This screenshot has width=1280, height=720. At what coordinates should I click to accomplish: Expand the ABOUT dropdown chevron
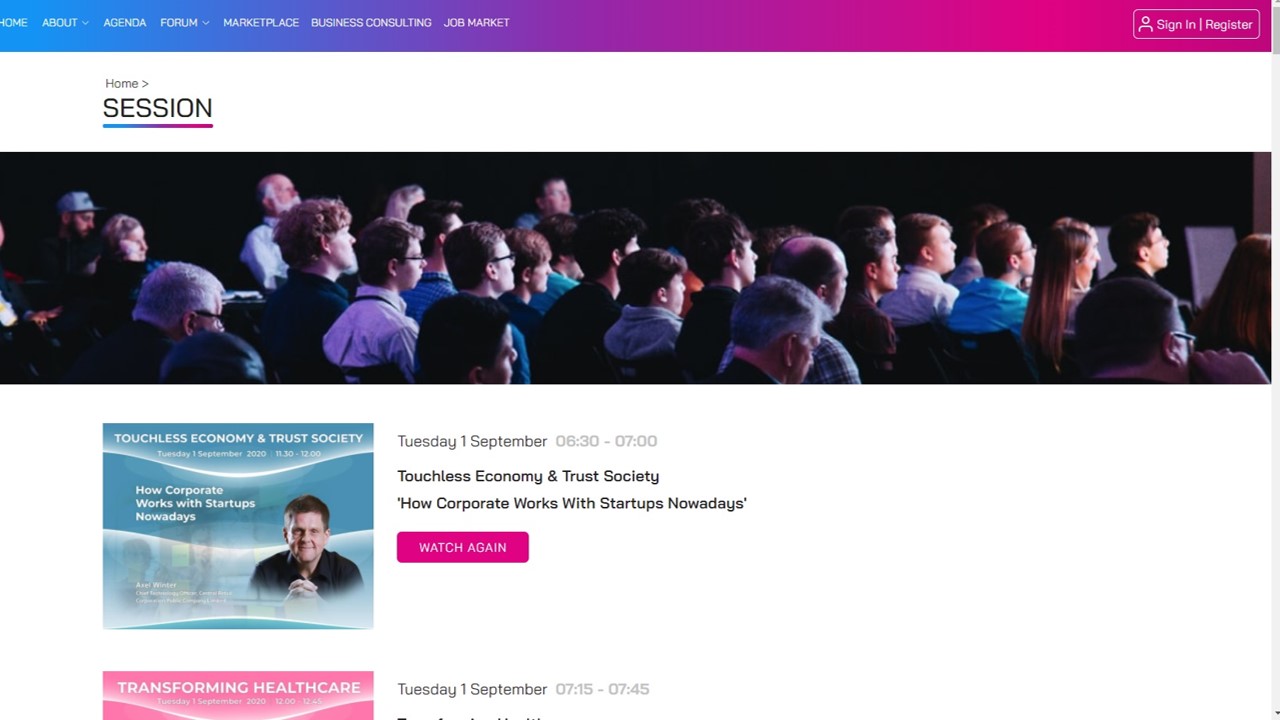(85, 23)
